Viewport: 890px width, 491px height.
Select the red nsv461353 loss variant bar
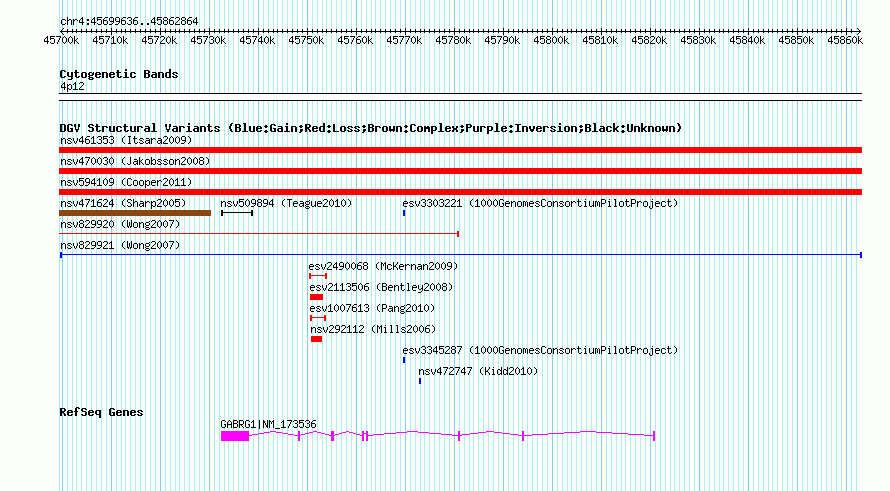pos(460,150)
